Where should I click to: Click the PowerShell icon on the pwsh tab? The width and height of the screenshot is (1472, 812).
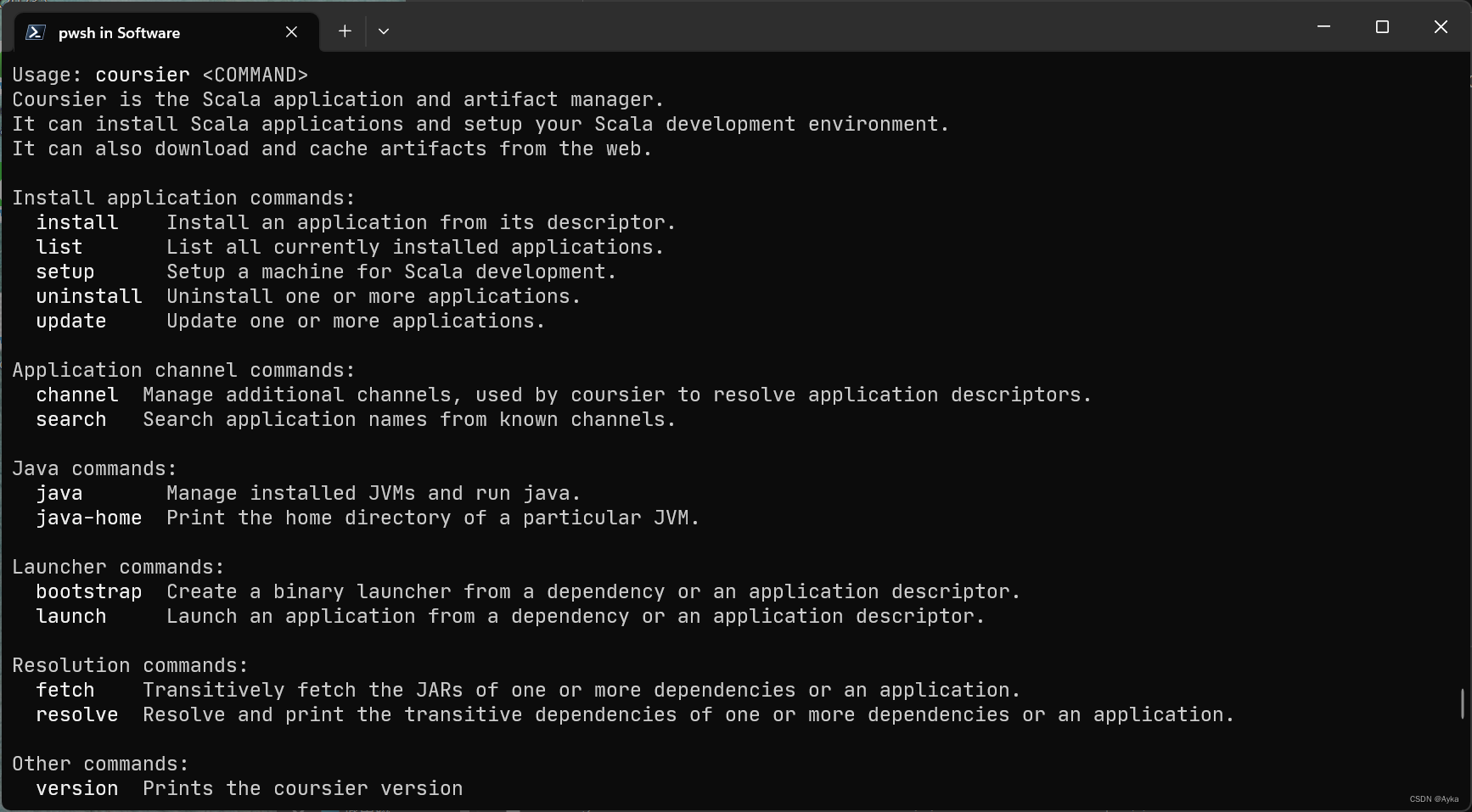point(35,31)
